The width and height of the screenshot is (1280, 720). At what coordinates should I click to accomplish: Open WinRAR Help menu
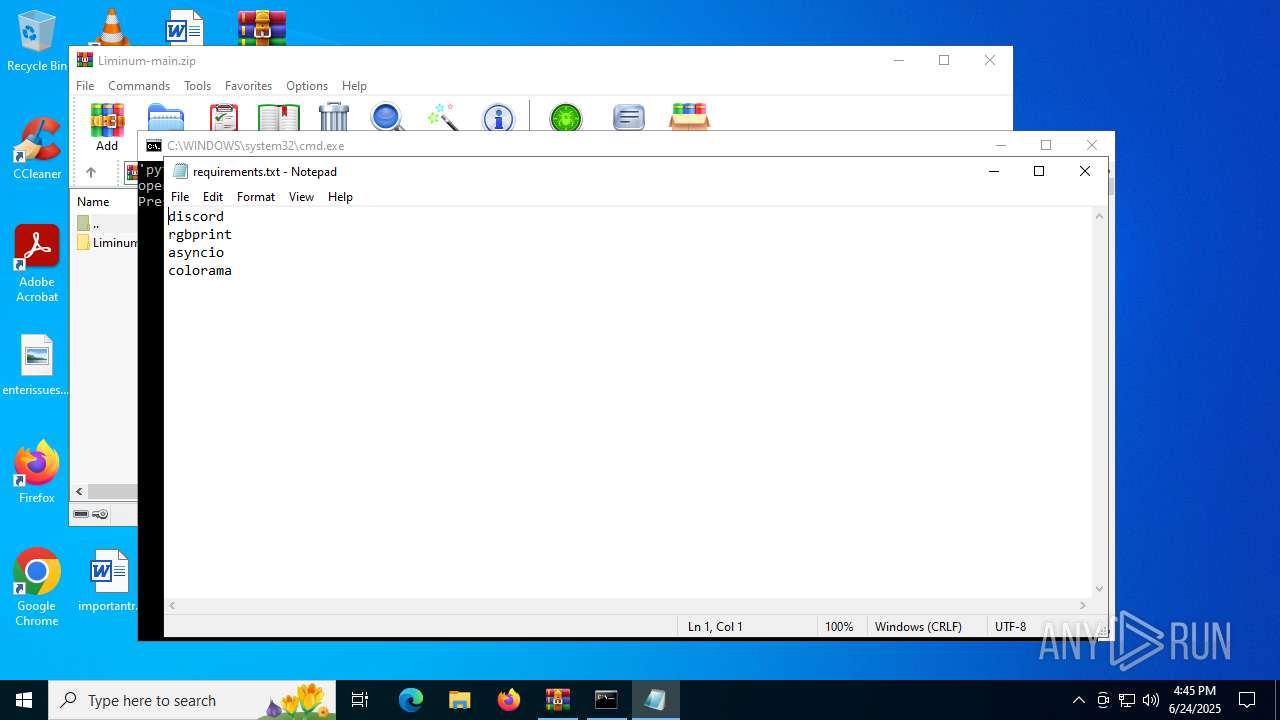point(354,86)
